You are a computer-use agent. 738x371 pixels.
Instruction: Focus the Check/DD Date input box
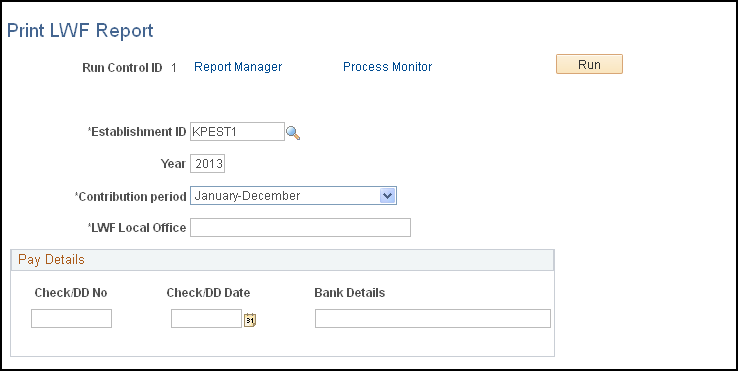206,319
